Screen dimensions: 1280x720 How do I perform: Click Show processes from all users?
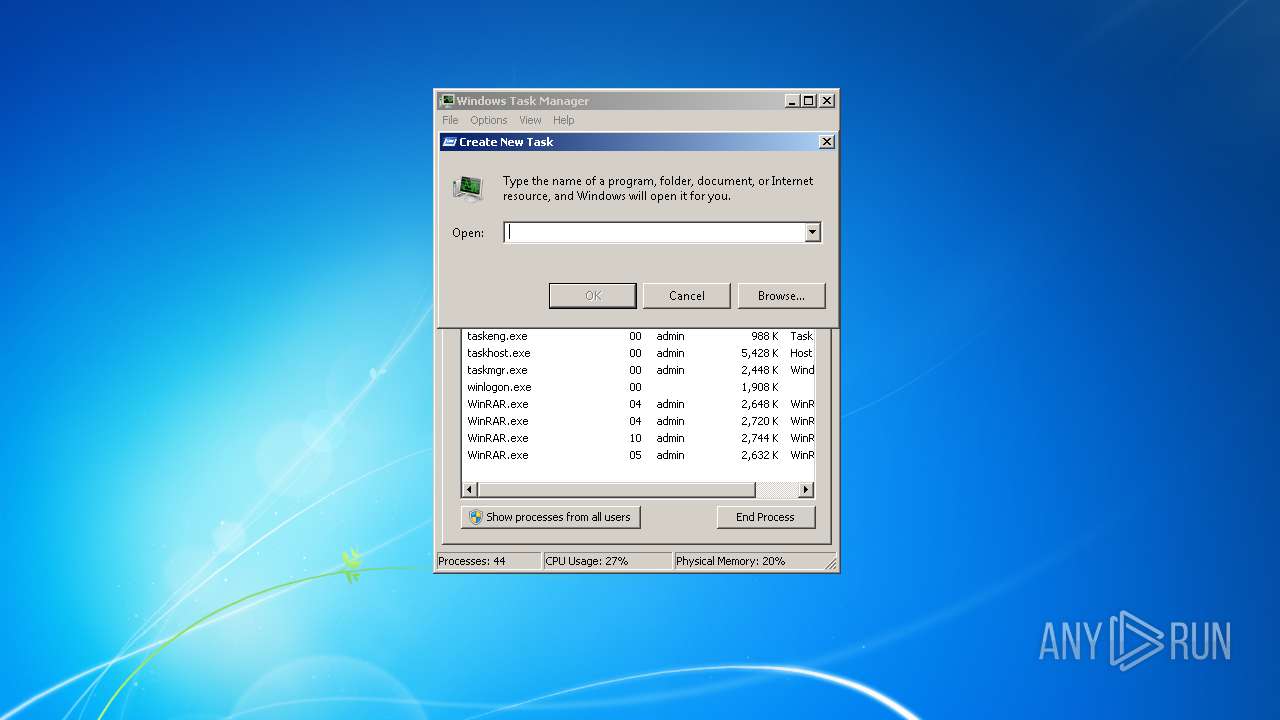(550, 517)
